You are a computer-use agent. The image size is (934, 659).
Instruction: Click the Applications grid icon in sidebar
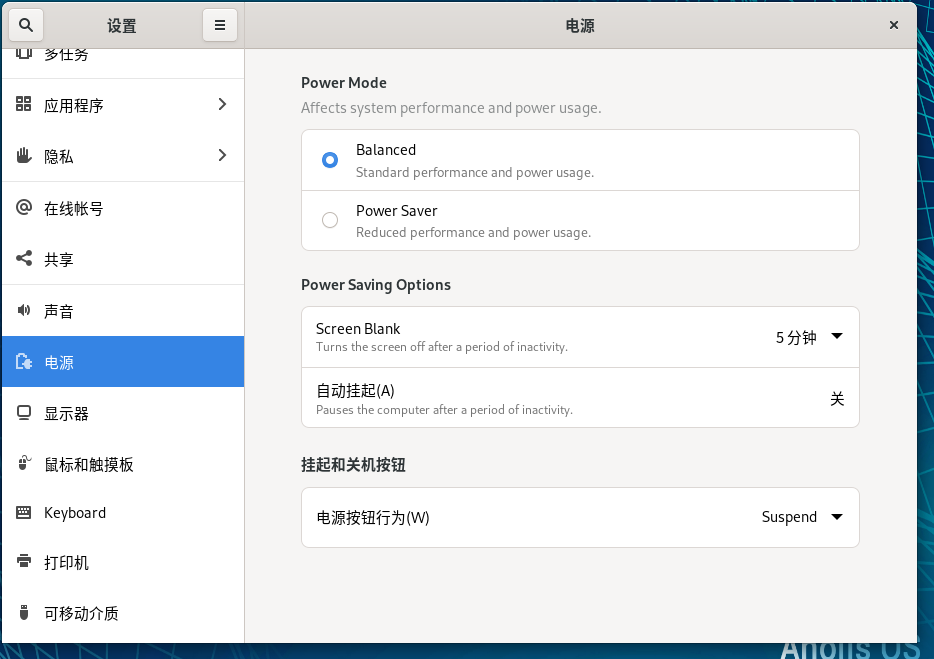pyautogui.click(x=24, y=104)
